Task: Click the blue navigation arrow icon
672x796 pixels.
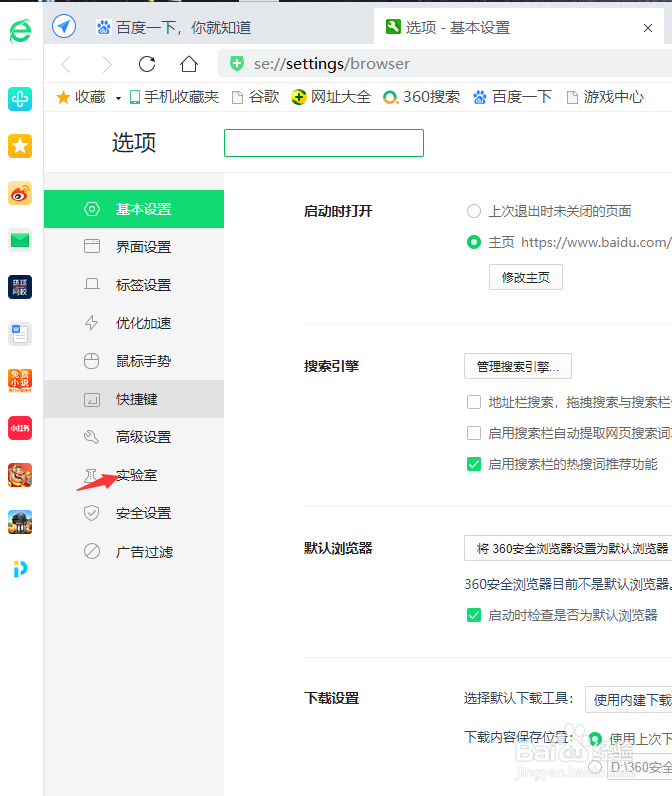Action: coord(64,26)
